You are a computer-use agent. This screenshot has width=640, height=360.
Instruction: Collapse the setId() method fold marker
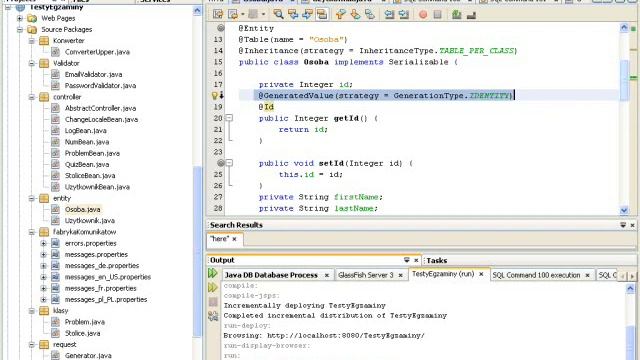pos(229,163)
